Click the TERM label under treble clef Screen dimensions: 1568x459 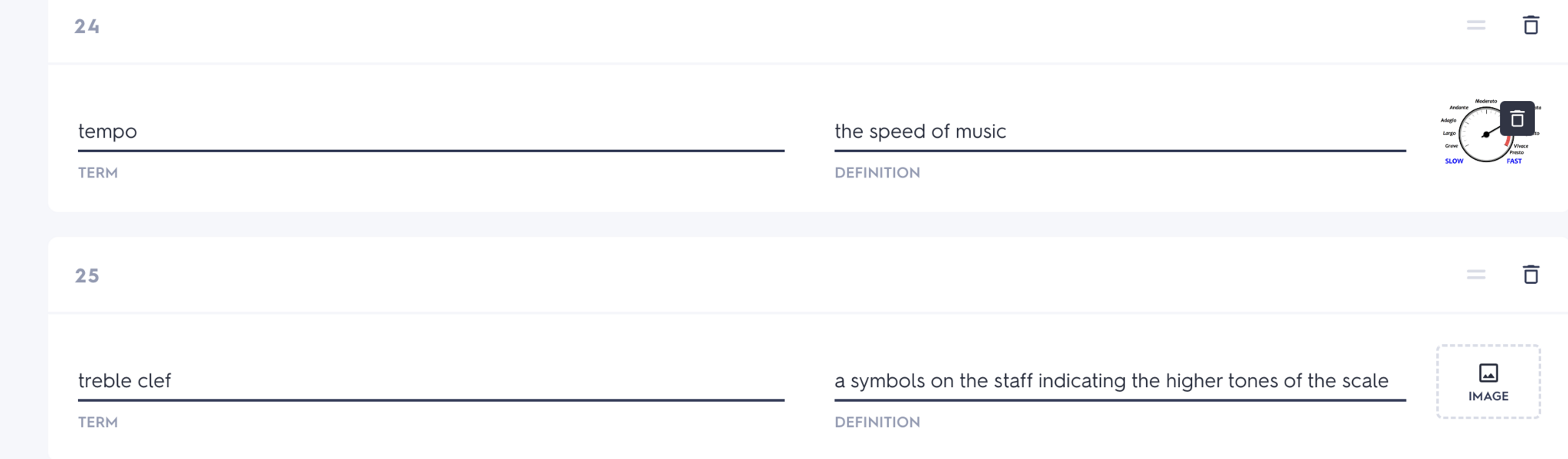coord(98,422)
